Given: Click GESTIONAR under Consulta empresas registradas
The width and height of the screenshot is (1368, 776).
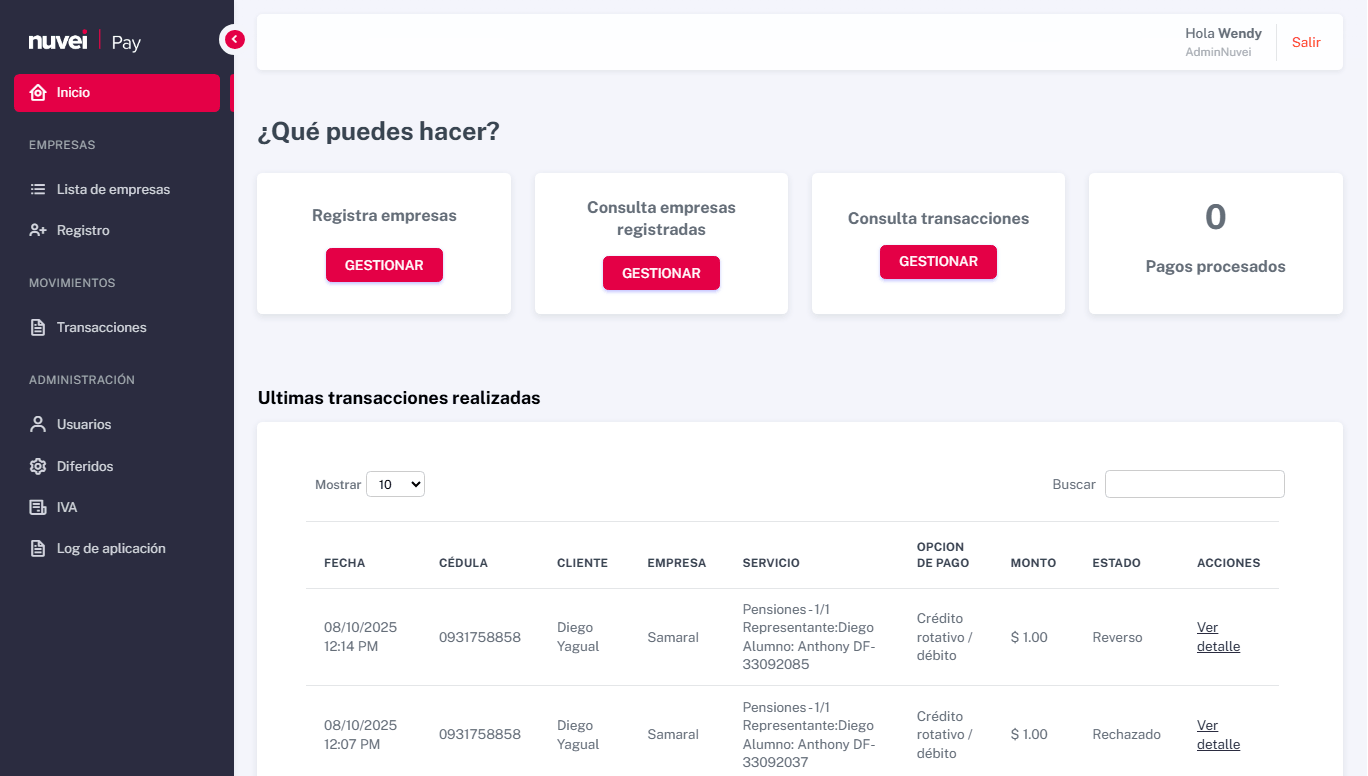Looking at the screenshot, I should click(x=661, y=272).
